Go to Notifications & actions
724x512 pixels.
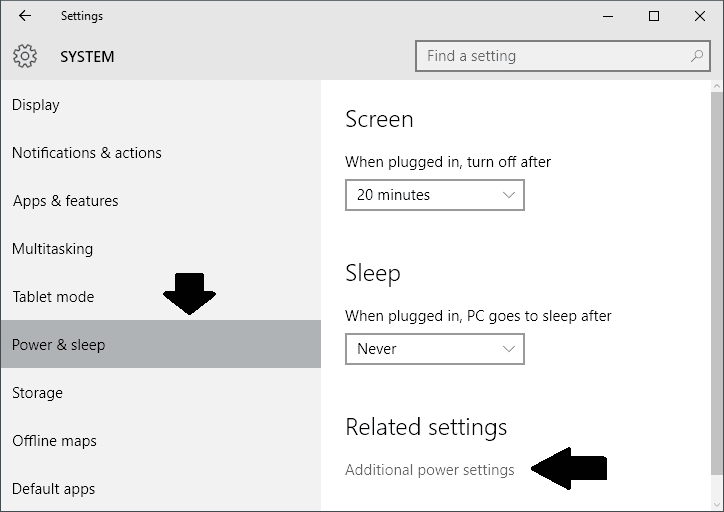pyautogui.click(x=86, y=153)
